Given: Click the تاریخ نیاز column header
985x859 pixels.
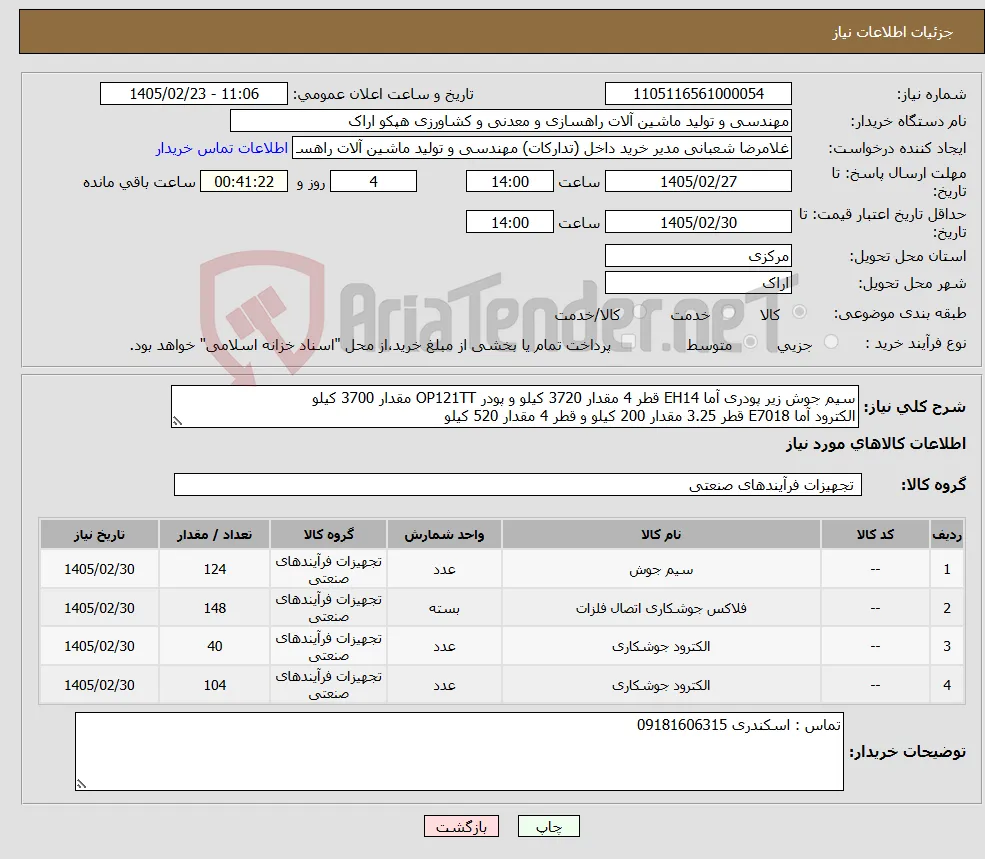Looking at the screenshot, I should 99,534.
